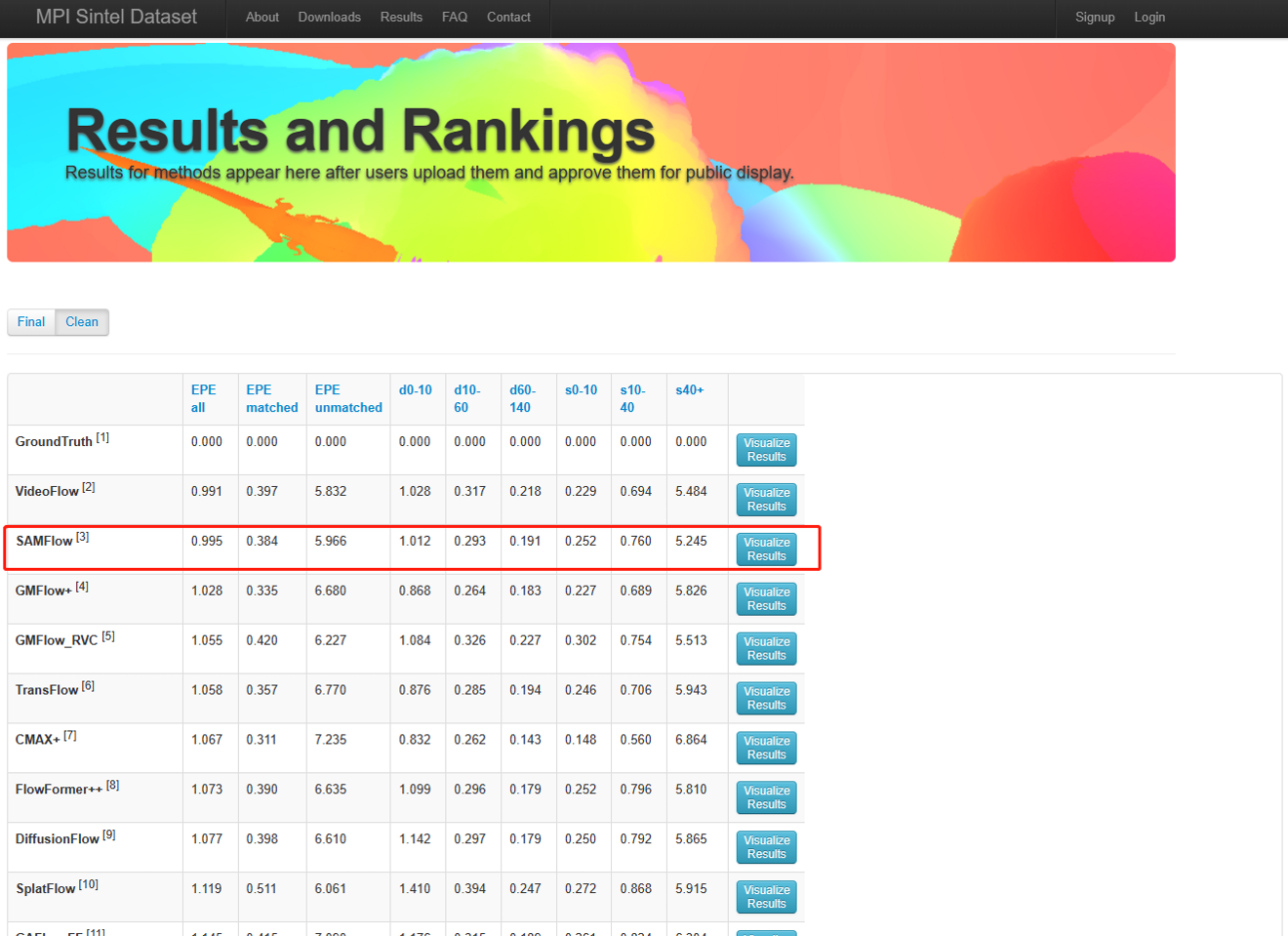The image size is (1288, 936).
Task: Sort table by EPE unmatched column
Action: click(x=347, y=398)
